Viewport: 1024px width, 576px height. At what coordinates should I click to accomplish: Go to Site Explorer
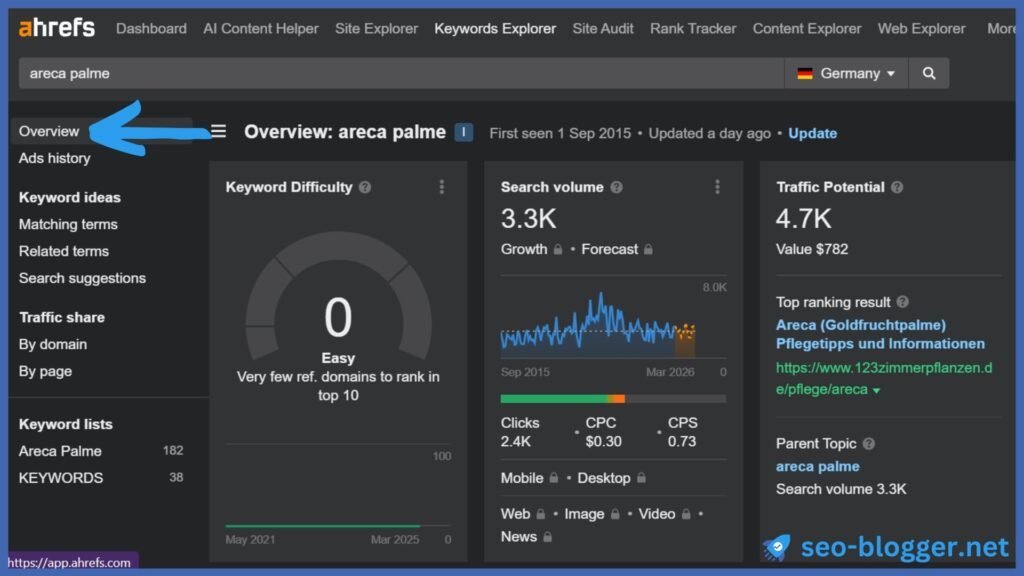tap(376, 29)
